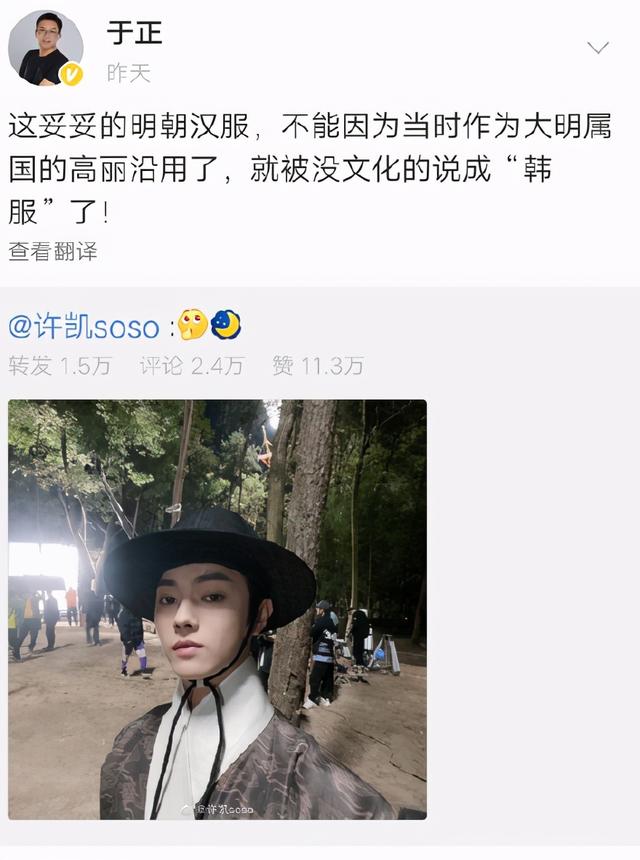
Task: Open the poster's profile avatar
Action: pyautogui.click(x=46, y=48)
